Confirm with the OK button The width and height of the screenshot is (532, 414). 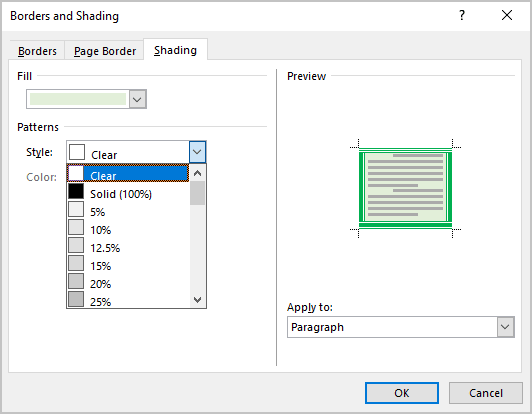pyautogui.click(x=402, y=393)
